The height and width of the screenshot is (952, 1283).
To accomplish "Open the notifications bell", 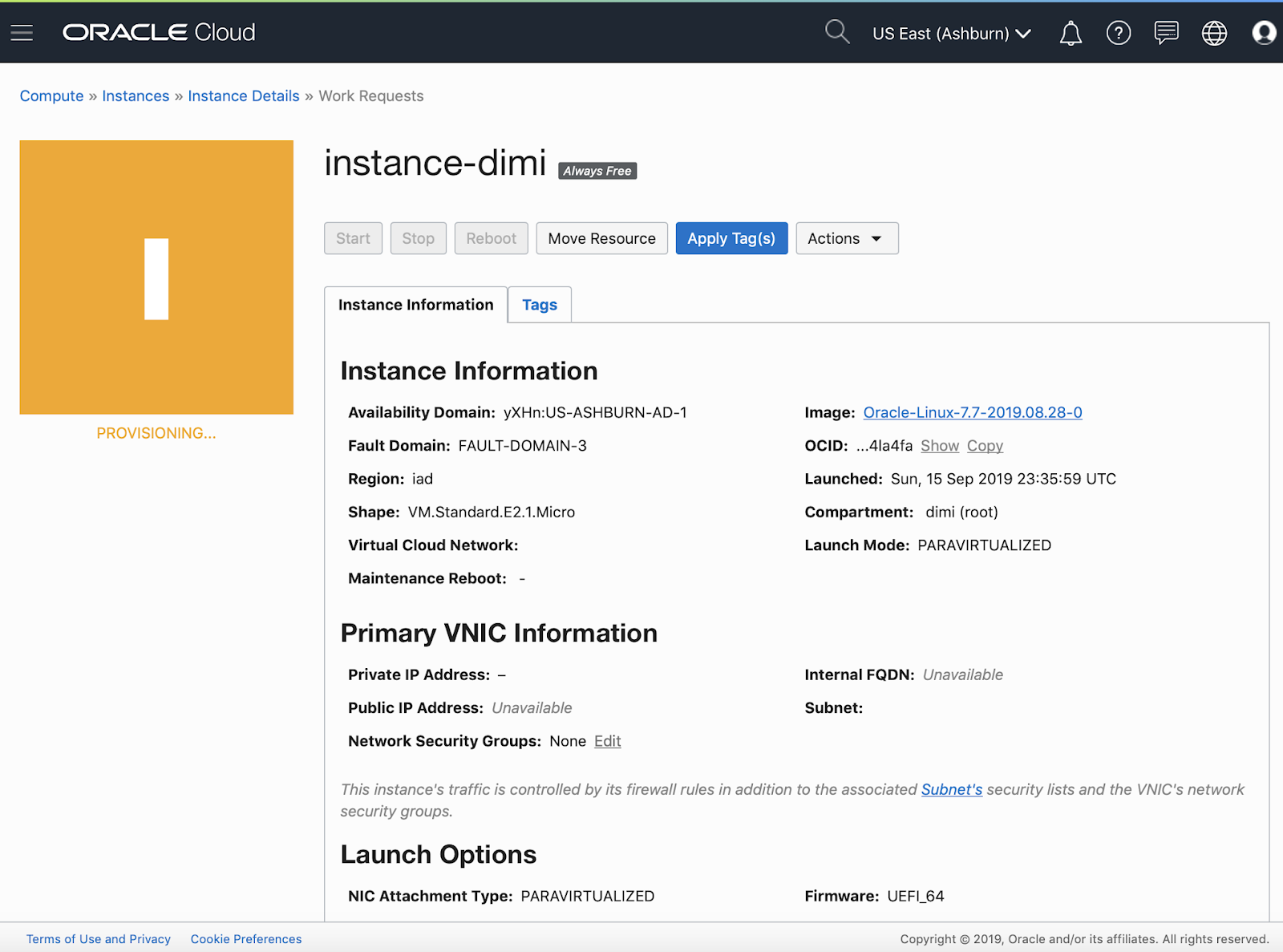I will 1070,33.
